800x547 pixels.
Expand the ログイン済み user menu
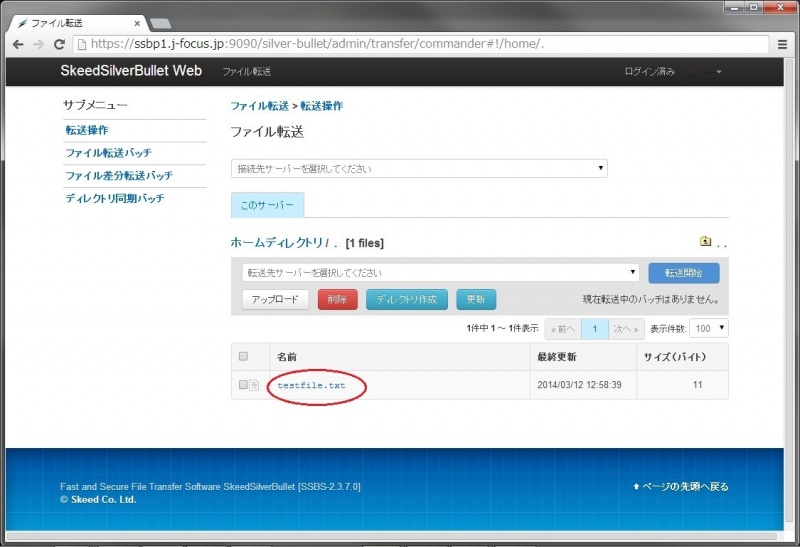pos(672,72)
